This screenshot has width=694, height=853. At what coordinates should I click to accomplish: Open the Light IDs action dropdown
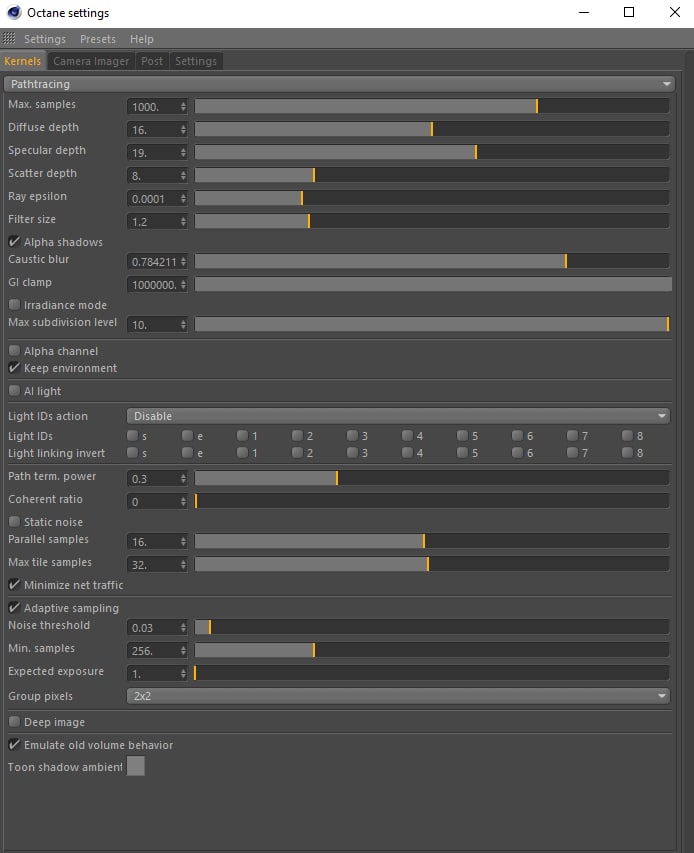point(398,416)
